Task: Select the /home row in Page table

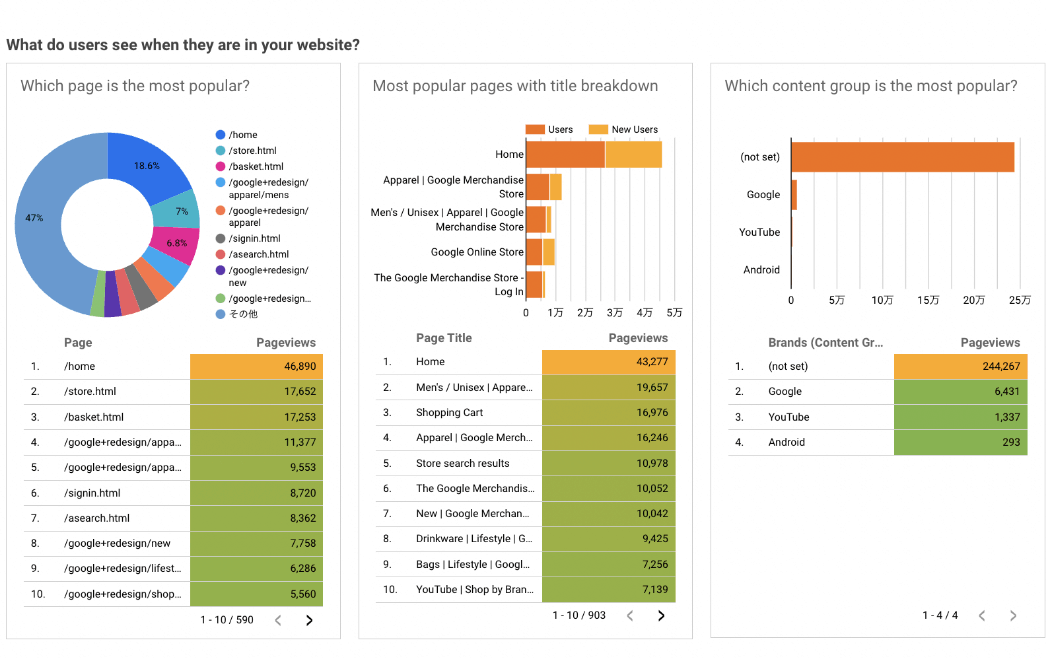Action: pyautogui.click(x=173, y=366)
